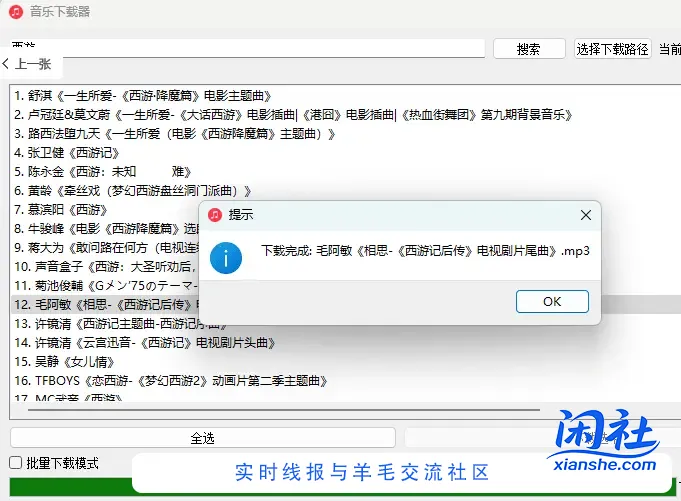Select song 1 舒淇《一生所爱》

[x=143, y=96]
